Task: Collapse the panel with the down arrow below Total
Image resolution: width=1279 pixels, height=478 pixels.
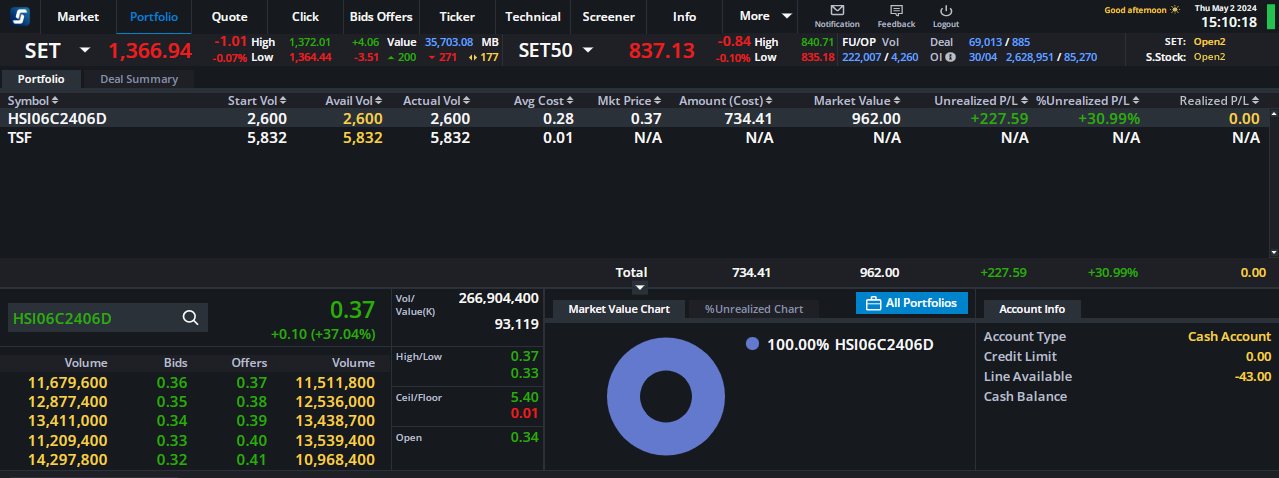Action: coord(640,289)
